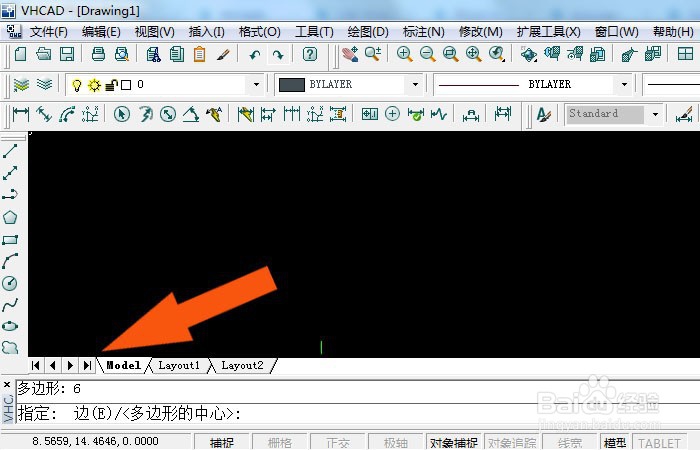Screen dimensions: 700x450
Task: Select the Arc draw tool
Action: (x=10, y=261)
